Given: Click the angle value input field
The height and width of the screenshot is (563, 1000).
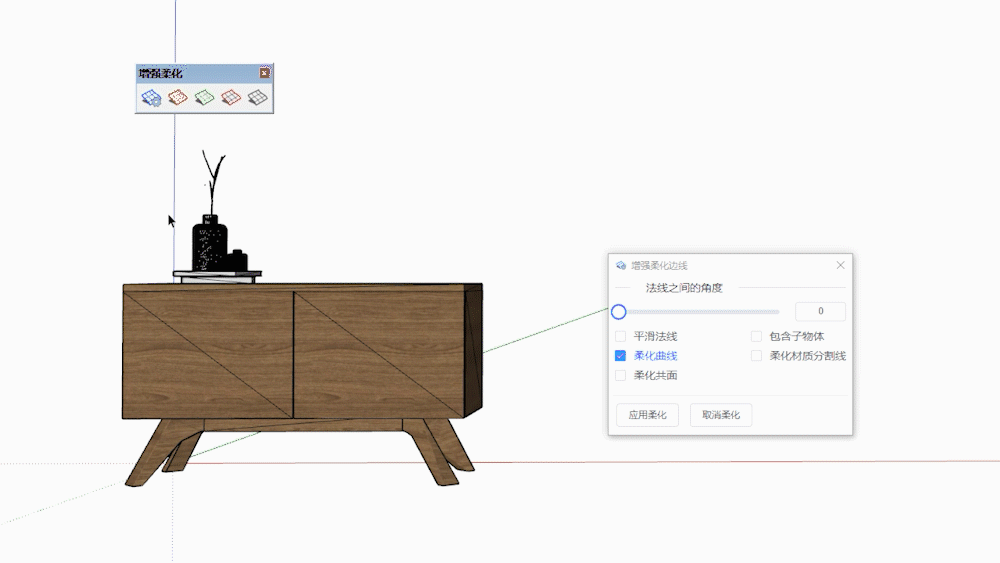Looking at the screenshot, I should [x=820, y=312].
